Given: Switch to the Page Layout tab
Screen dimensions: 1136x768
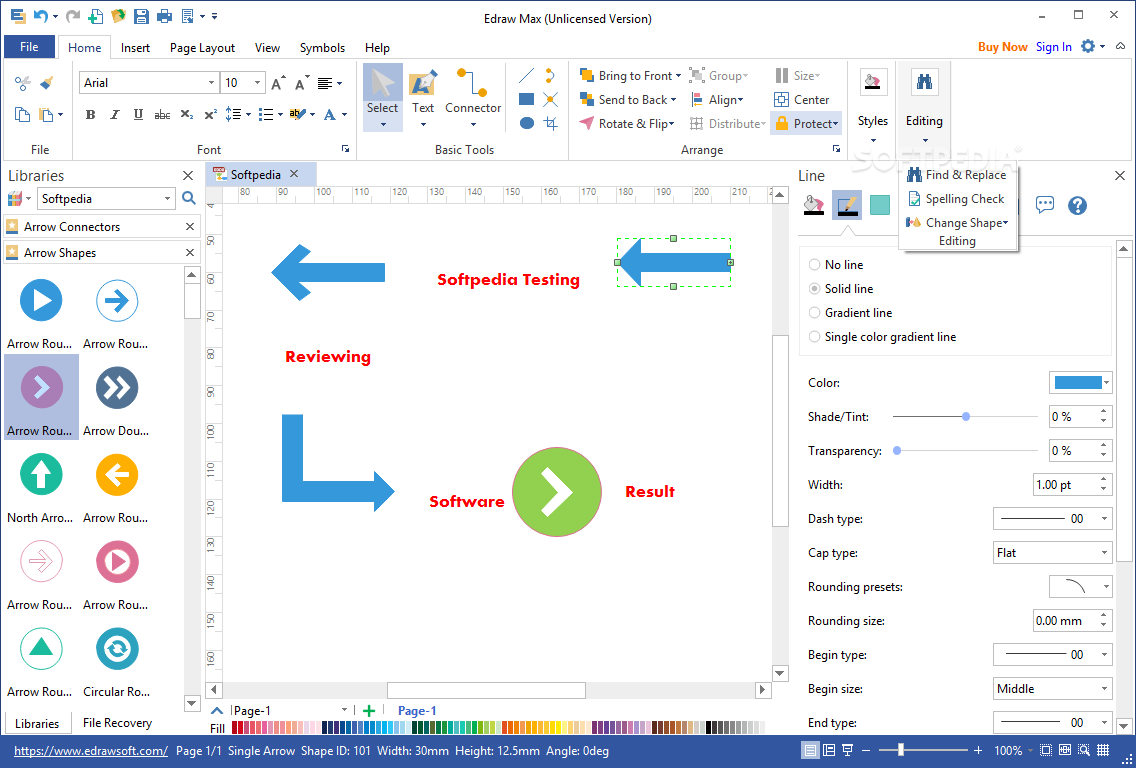Looking at the screenshot, I should (x=202, y=48).
